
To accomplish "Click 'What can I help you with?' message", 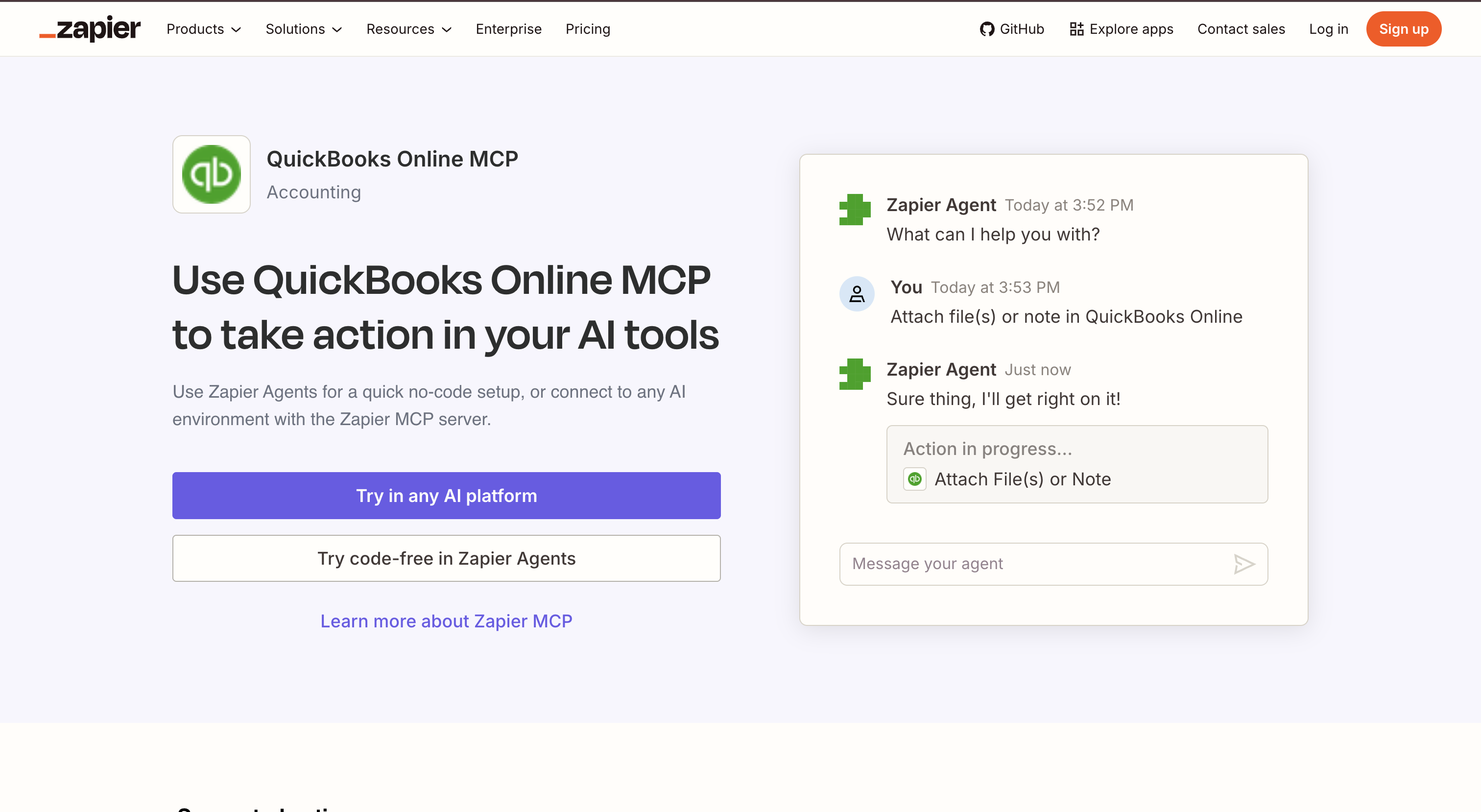I will (993, 235).
